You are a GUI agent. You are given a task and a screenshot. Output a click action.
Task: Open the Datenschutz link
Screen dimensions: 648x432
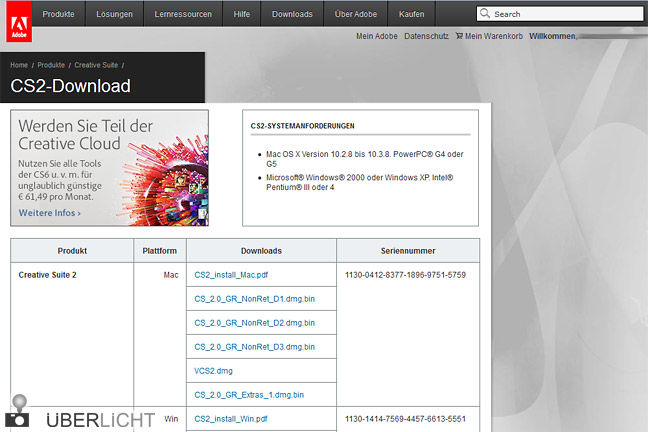coord(426,36)
